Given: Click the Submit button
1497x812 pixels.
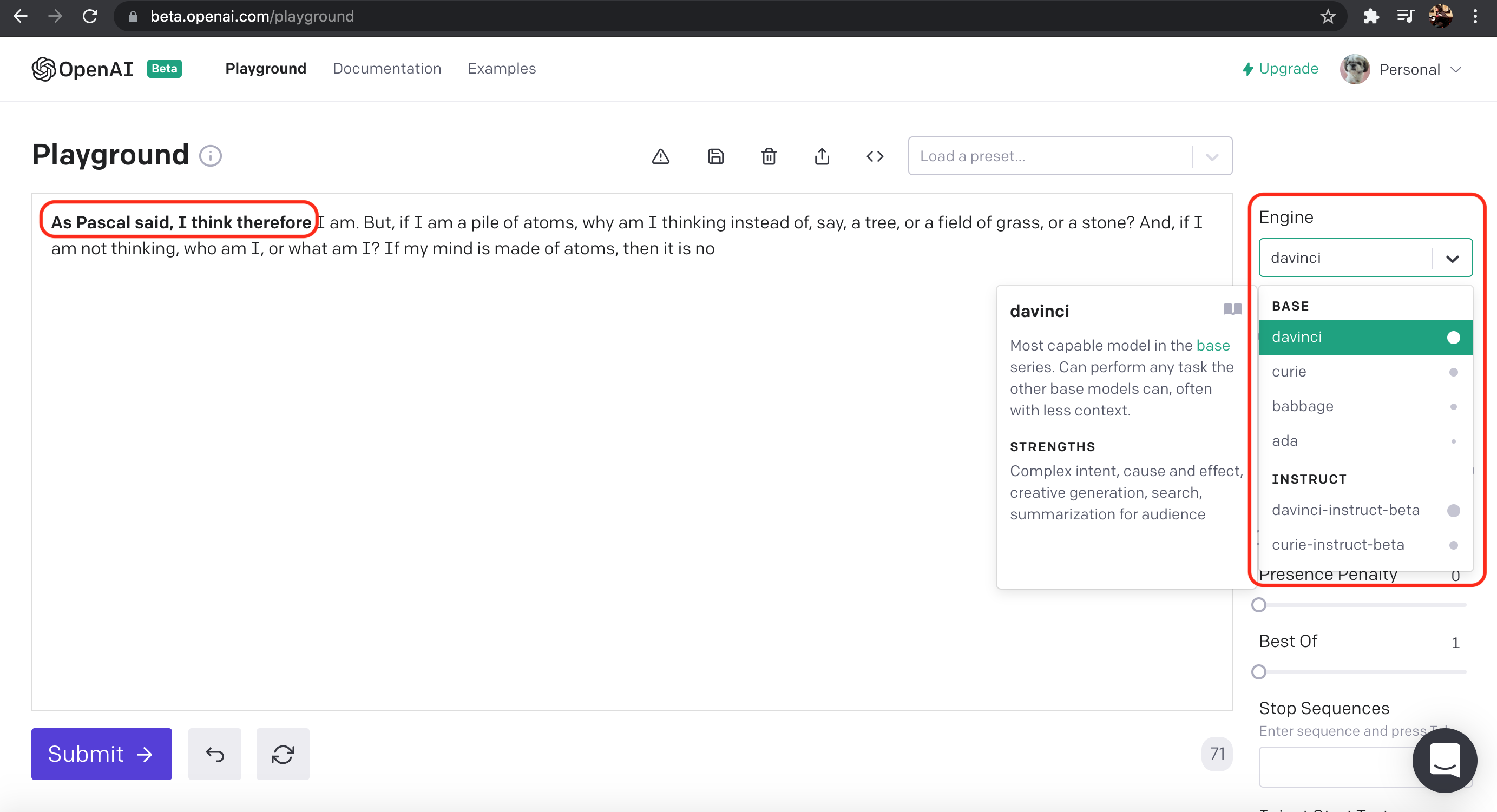Looking at the screenshot, I should (x=102, y=754).
